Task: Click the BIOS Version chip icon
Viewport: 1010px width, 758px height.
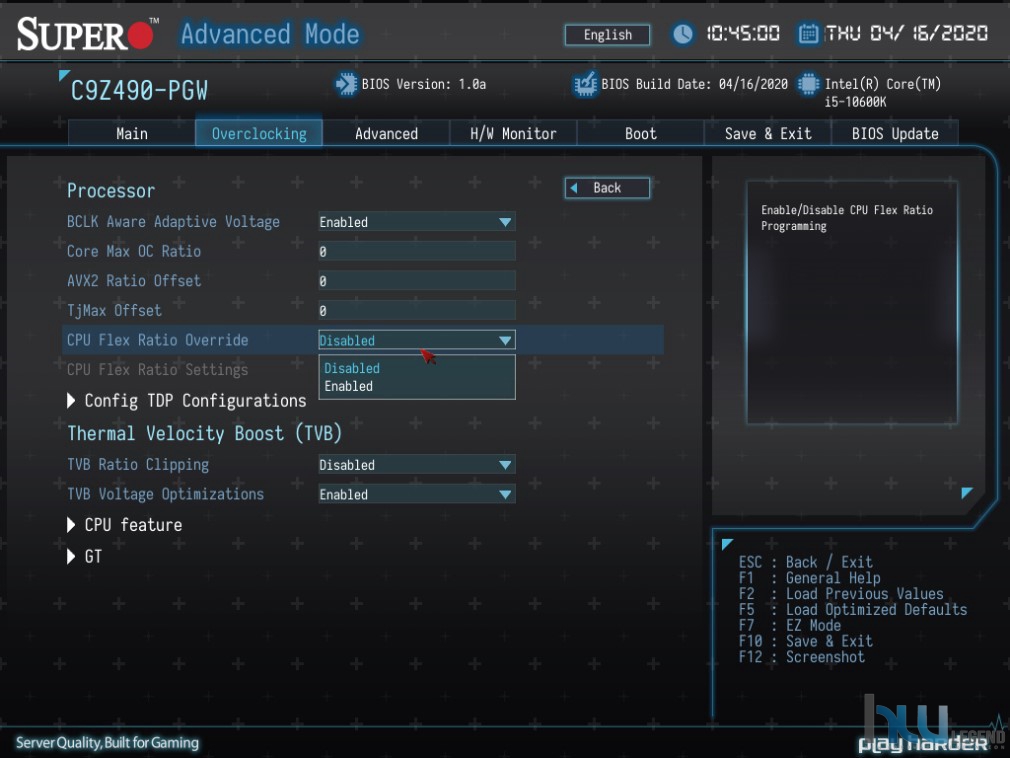Action: [x=346, y=84]
